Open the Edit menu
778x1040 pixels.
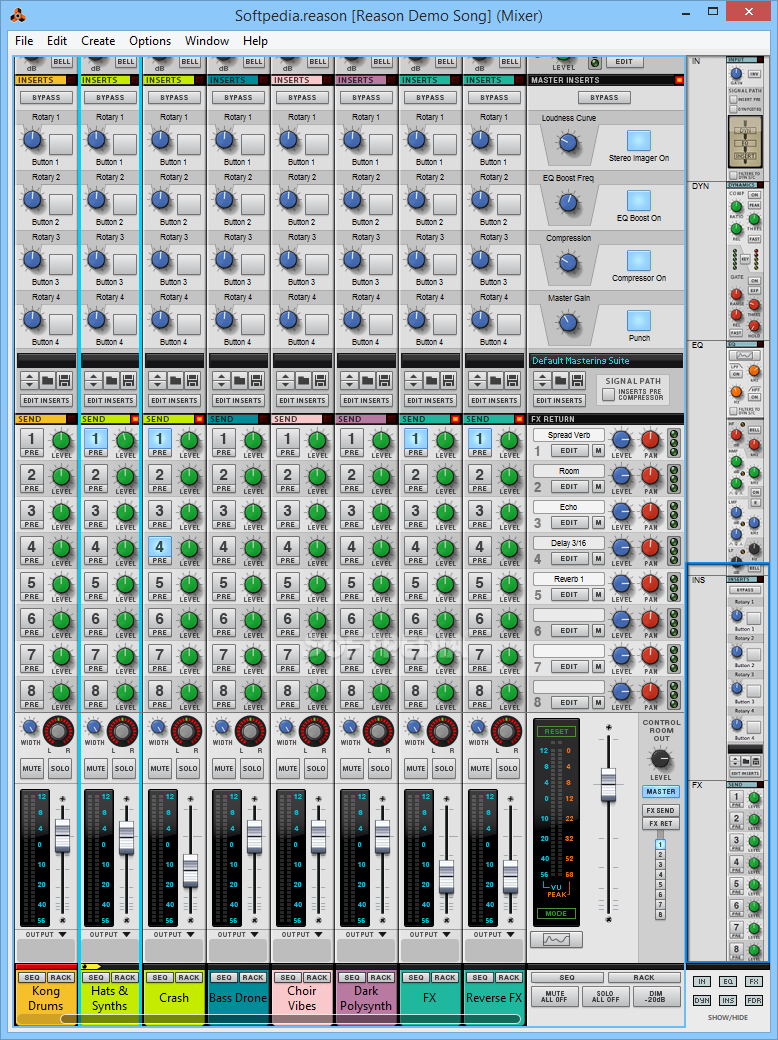(57, 40)
